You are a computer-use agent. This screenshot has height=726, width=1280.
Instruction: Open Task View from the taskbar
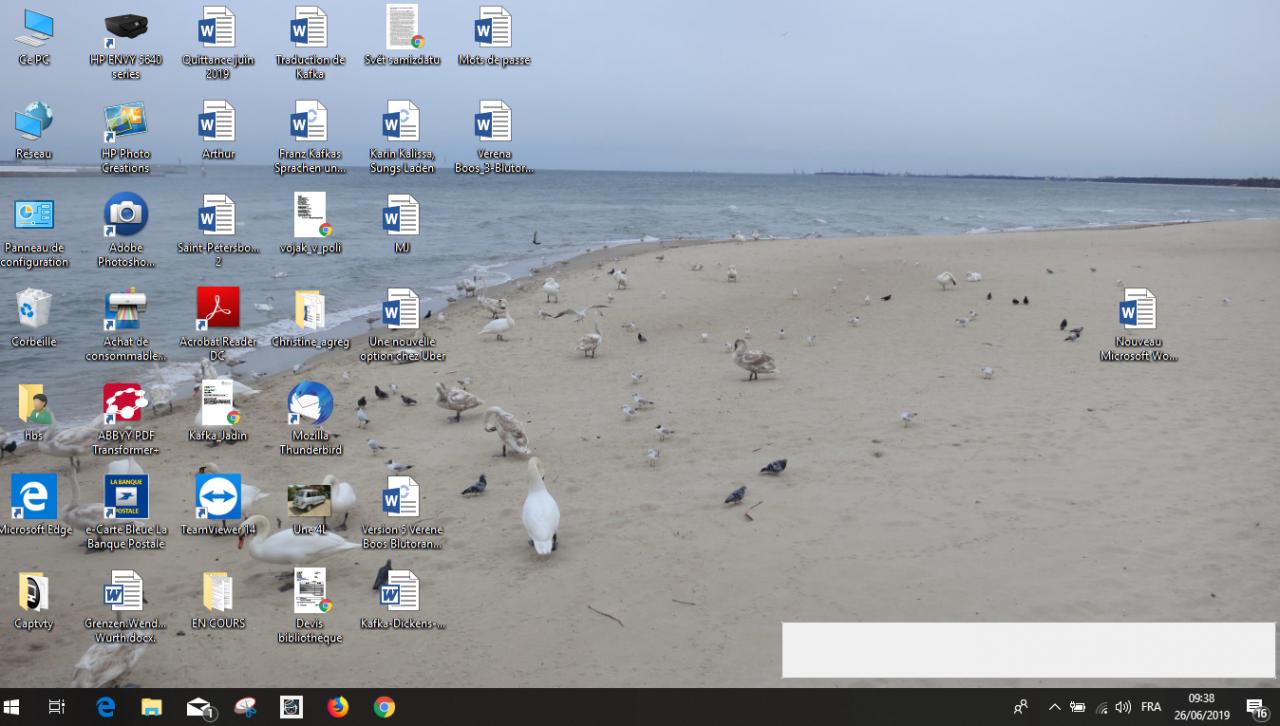pyautogui.click(x=57, y=707)
